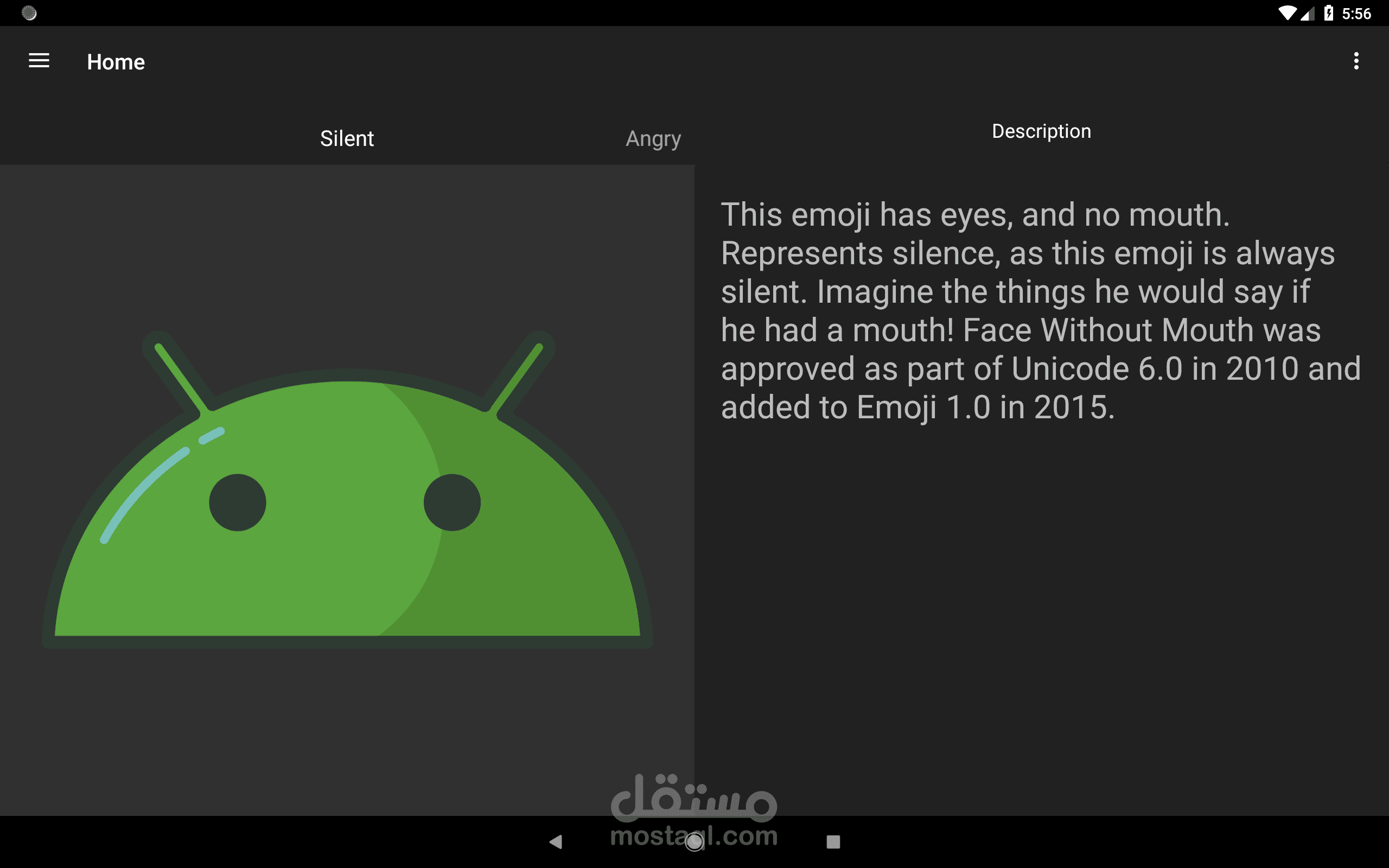The image size is (1389, 868).
Task: Click the Description heading
Action: pyautogui.click(x=1041, y=131)
